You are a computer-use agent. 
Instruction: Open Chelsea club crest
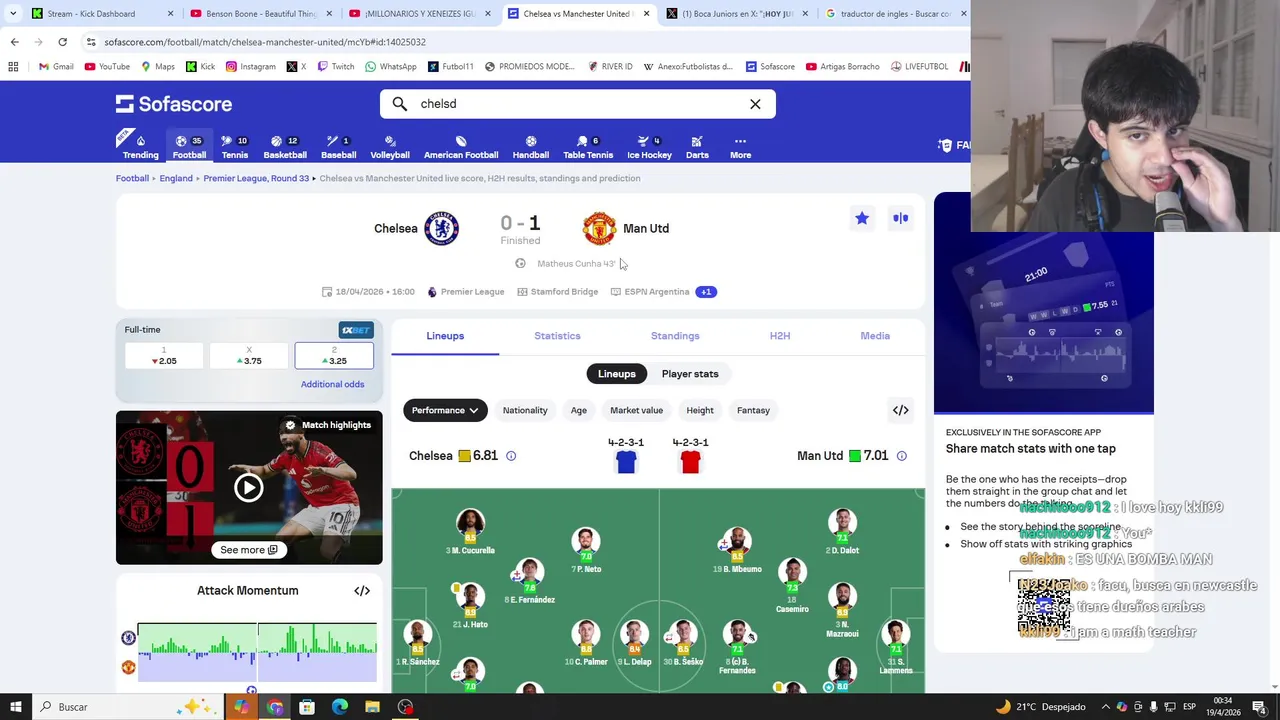[441, 228]
